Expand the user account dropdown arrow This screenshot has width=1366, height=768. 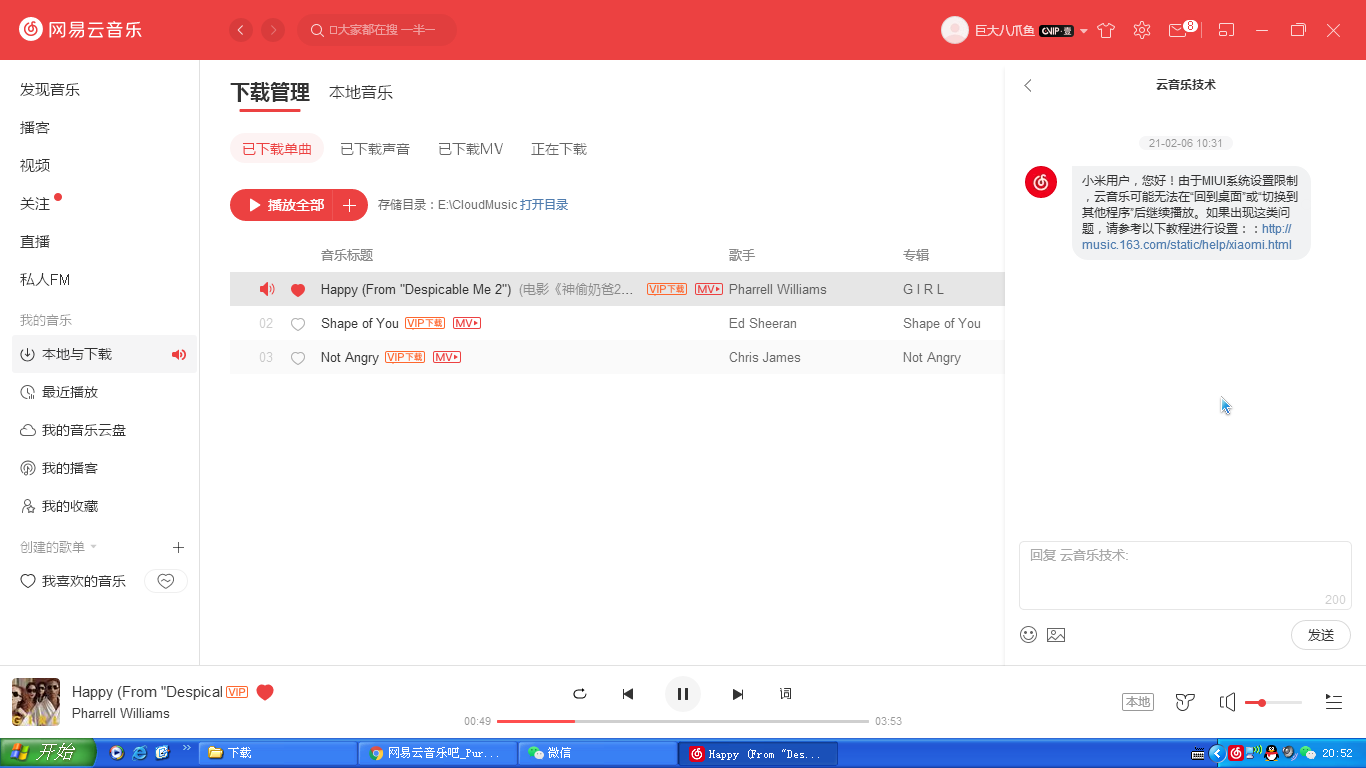tap(1084, 31)
